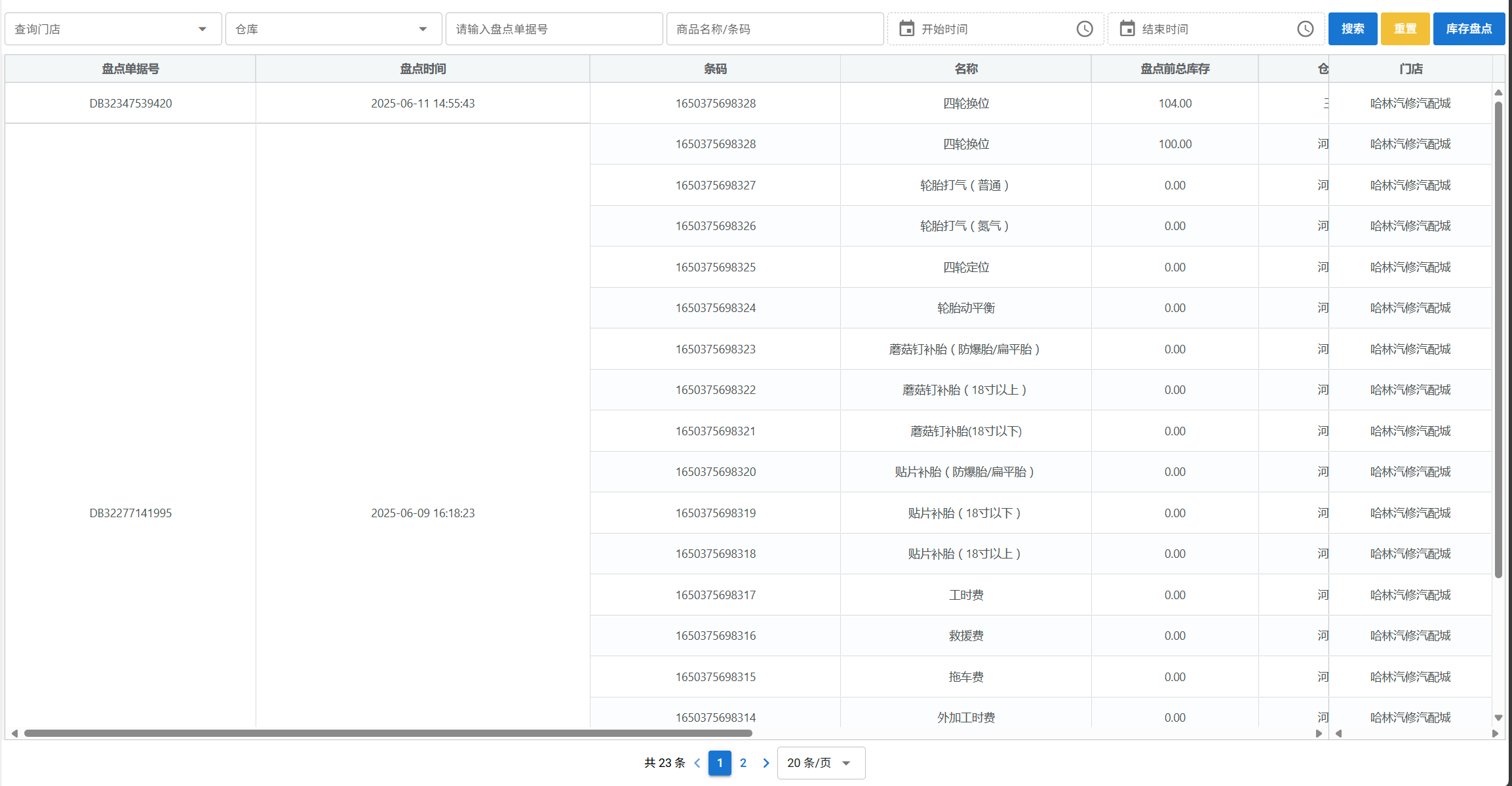Click the time 2025-06-09 16:18:23
This screenshot has height=786, width=1512.
click(423, 513)
